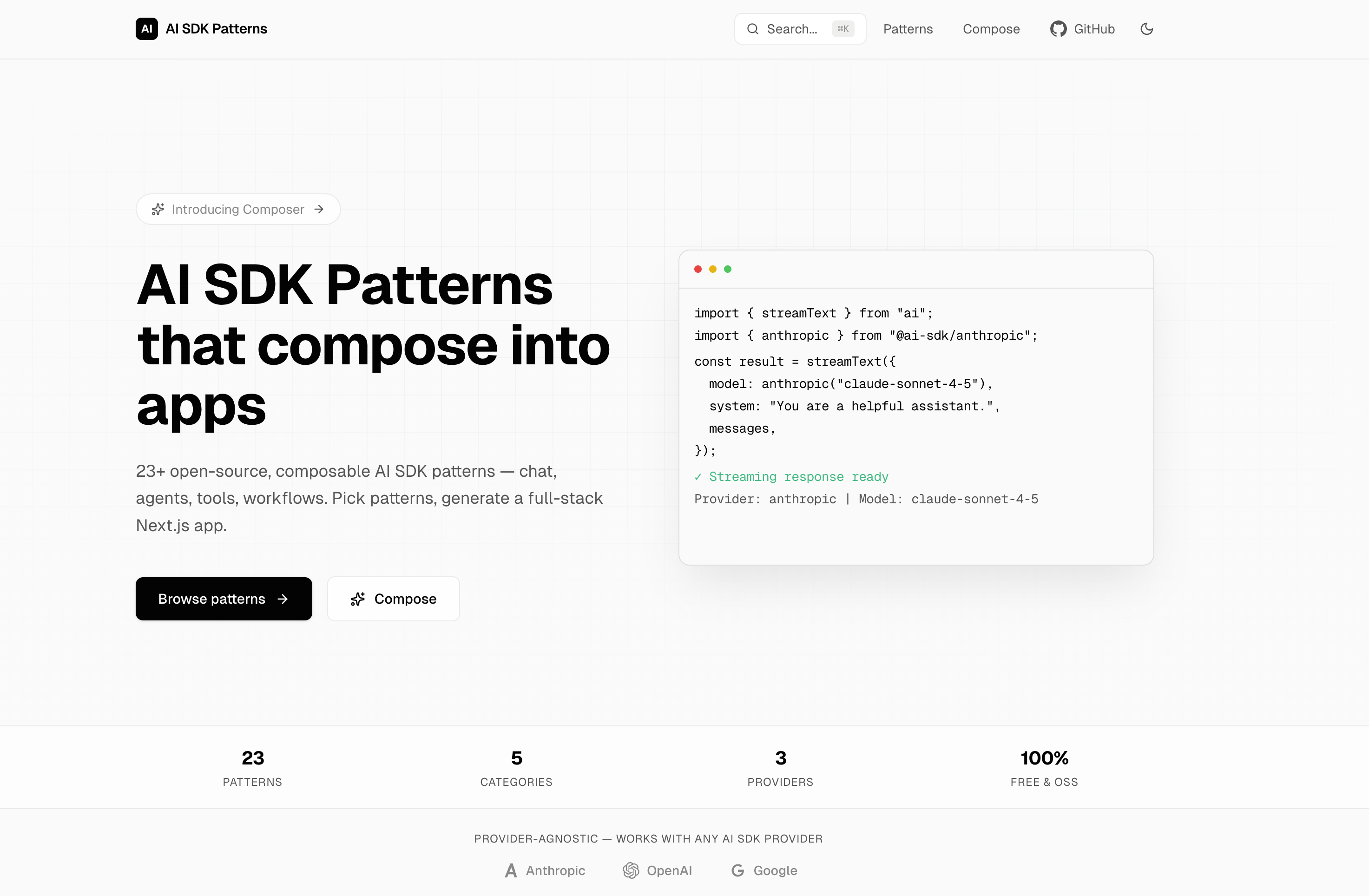Click arrow icon in Introducing Composer badge
The height and width of the screenshot is (896, 1369).
point(319,209)
